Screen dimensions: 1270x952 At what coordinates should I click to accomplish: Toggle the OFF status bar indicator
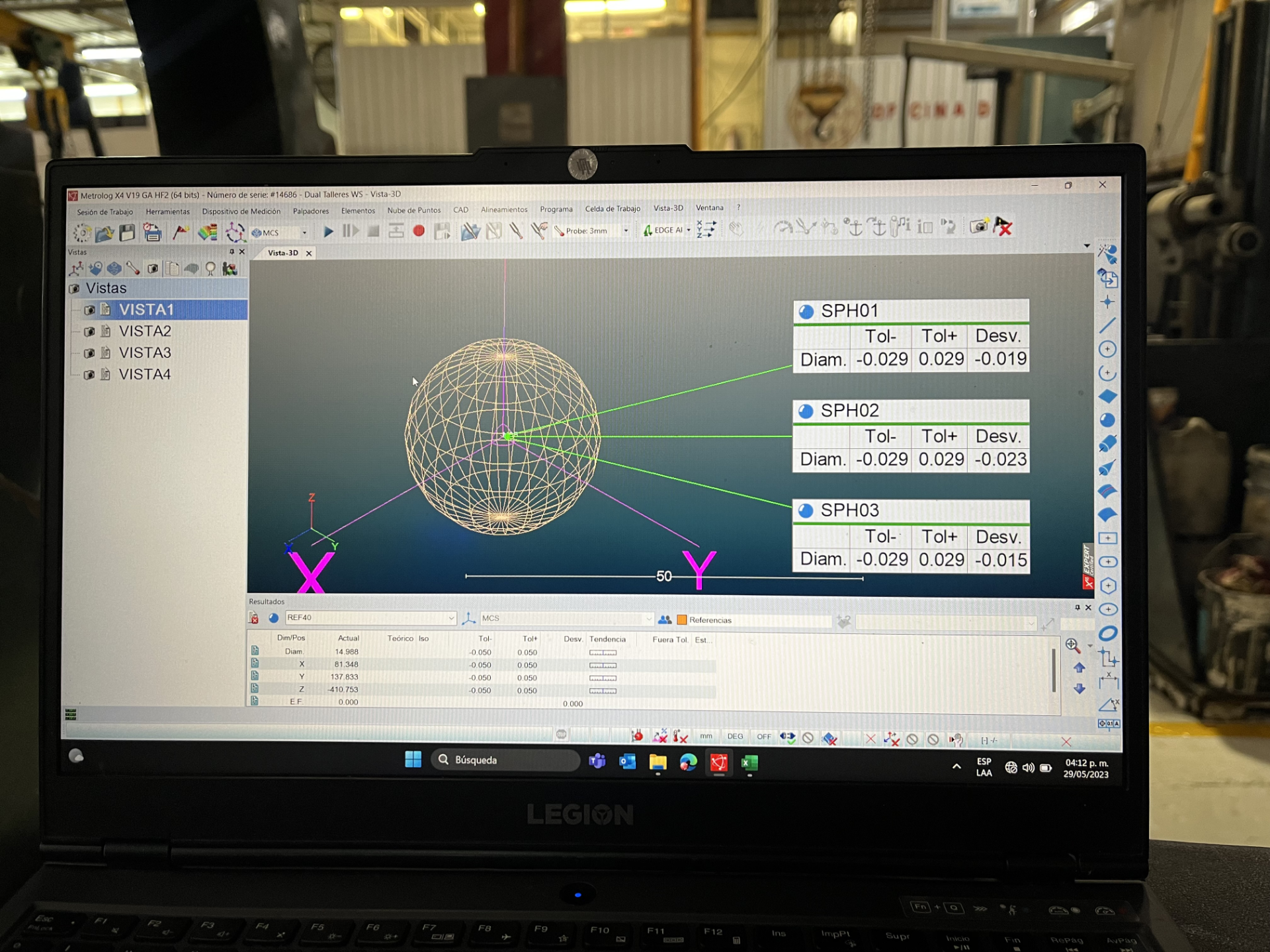click(763, 736)
